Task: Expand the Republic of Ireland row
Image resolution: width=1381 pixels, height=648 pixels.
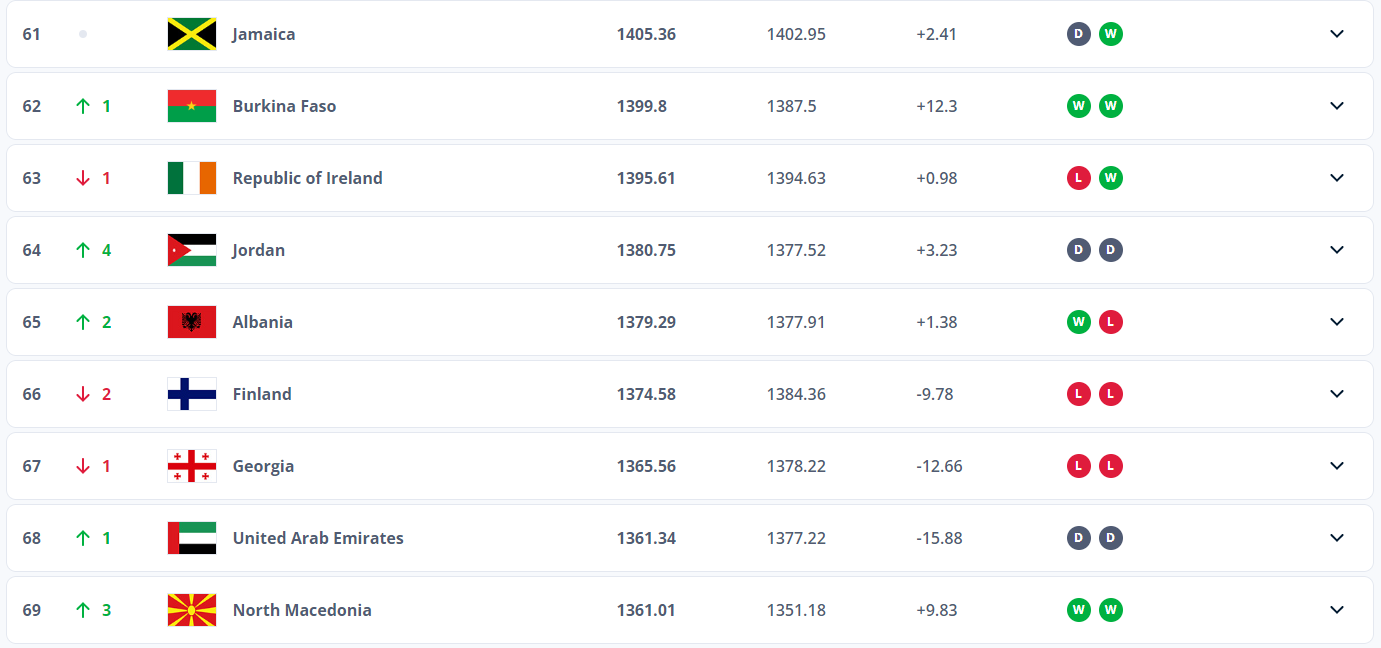Action: 1337,178
